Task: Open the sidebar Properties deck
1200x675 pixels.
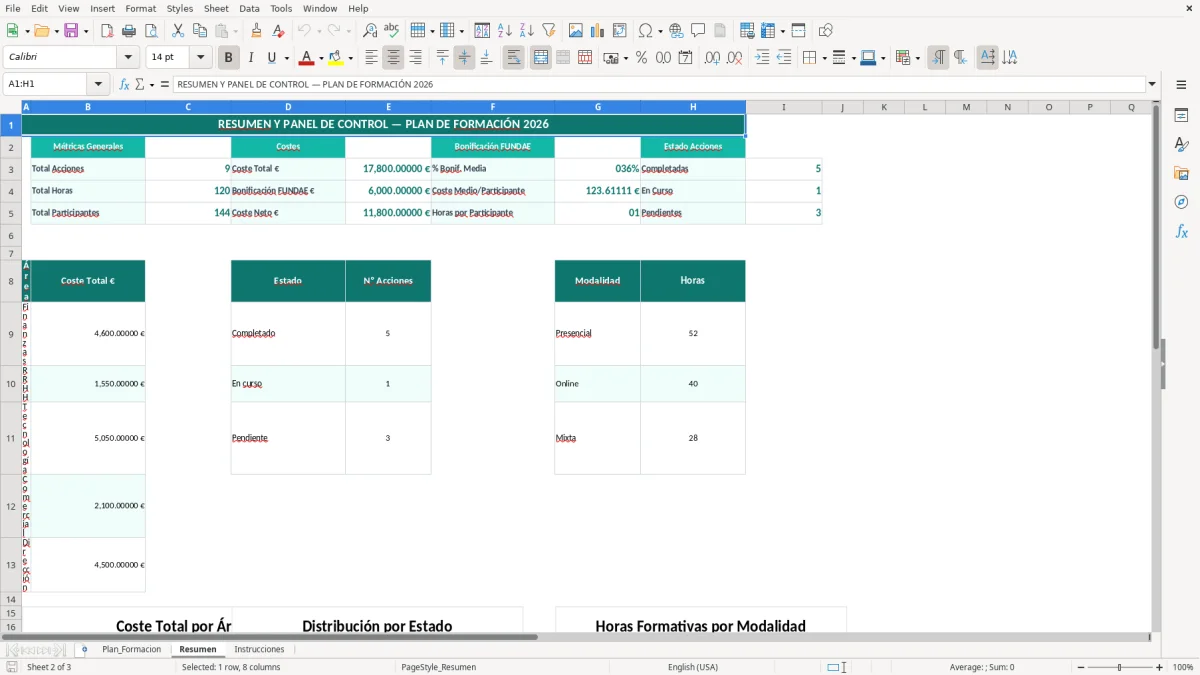Action: click(x=1181, y=115)
